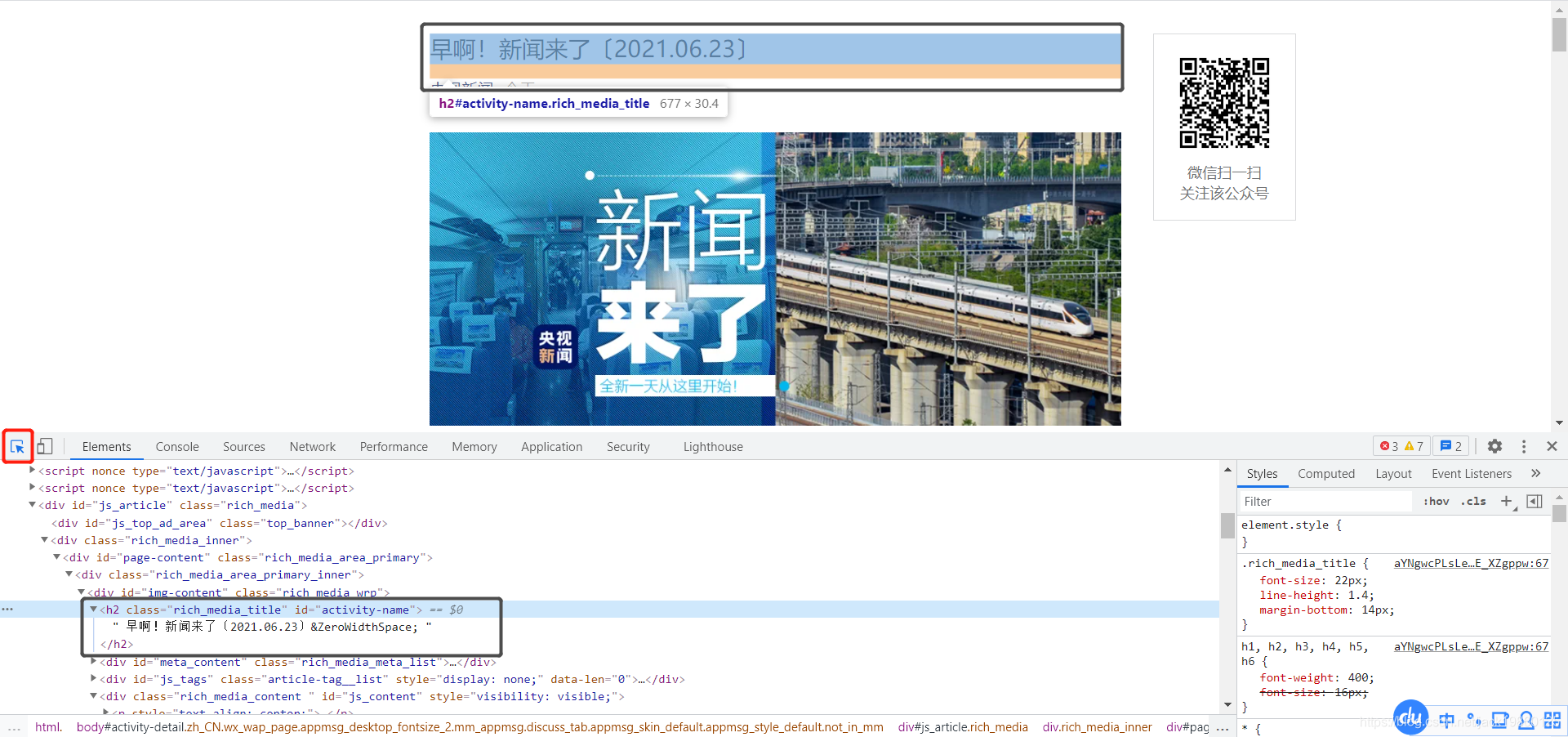This screenshot has height=737, width=1568.
Task: Open the Memory tab
Action: [474, 447]
